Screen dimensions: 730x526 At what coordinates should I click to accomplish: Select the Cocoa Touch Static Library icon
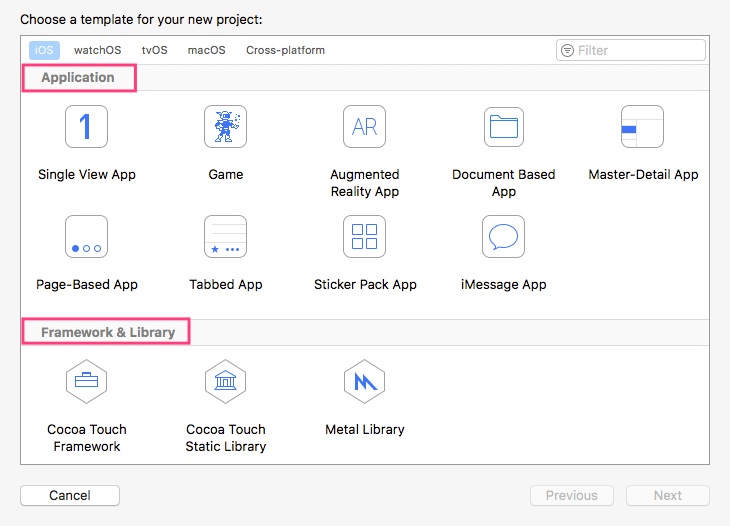(225, 381)
